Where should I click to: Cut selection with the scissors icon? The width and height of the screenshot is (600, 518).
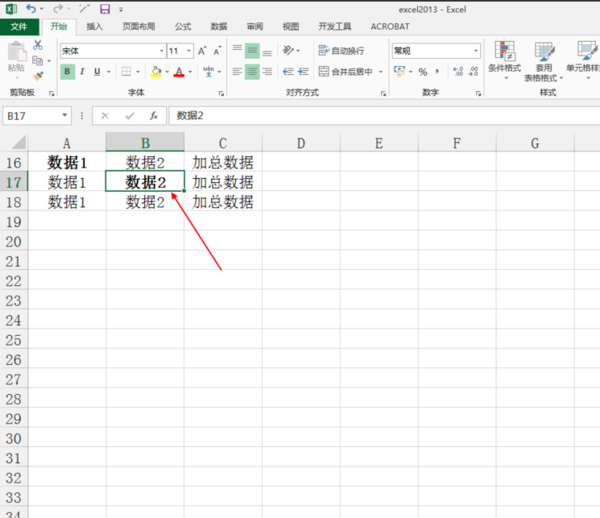(38, 45)
